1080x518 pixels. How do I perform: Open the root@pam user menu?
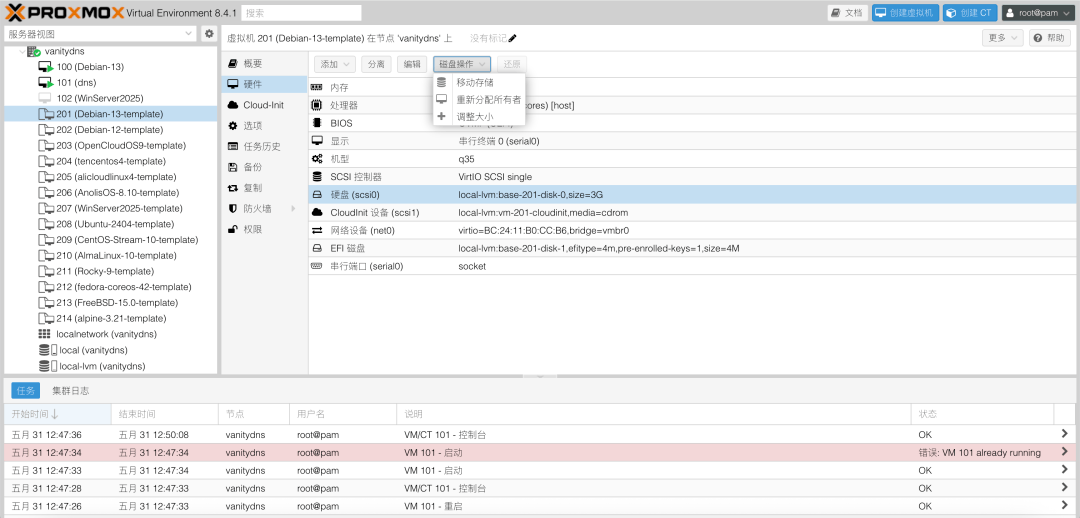click(1037, 12)
